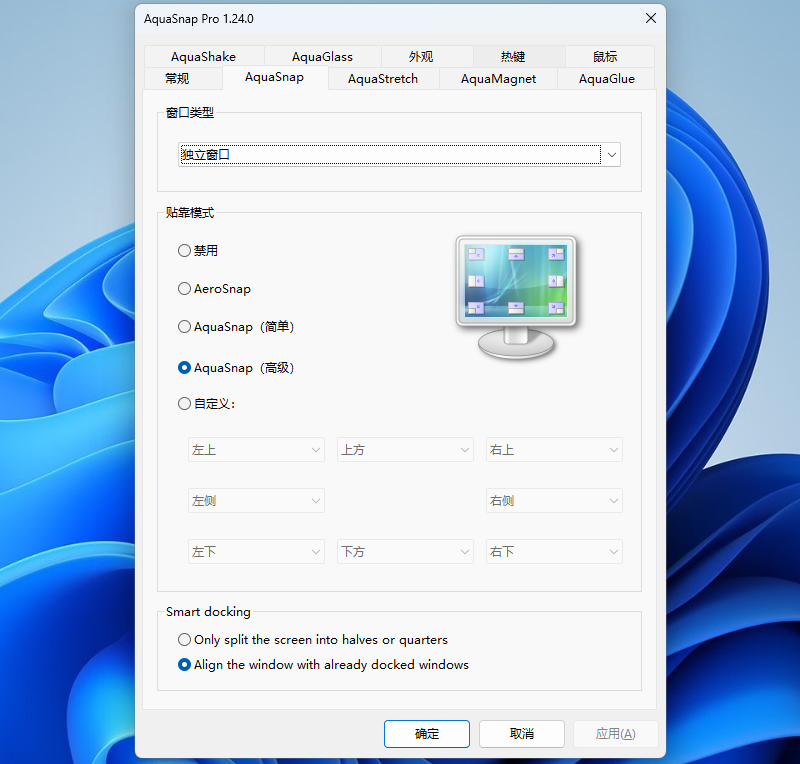Switch to the AquaShake tab
Screen dimensions: 800x764
click(x=204, y=57)
